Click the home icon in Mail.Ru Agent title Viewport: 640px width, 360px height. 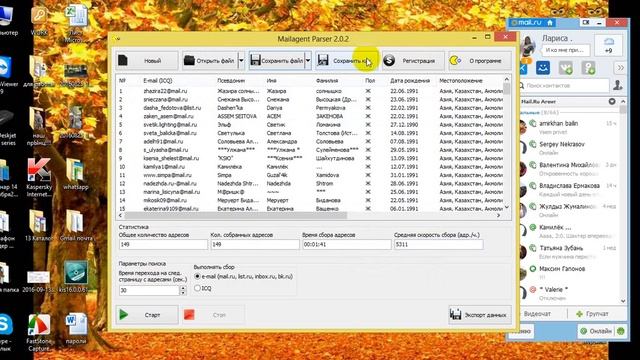pos(550,22)
